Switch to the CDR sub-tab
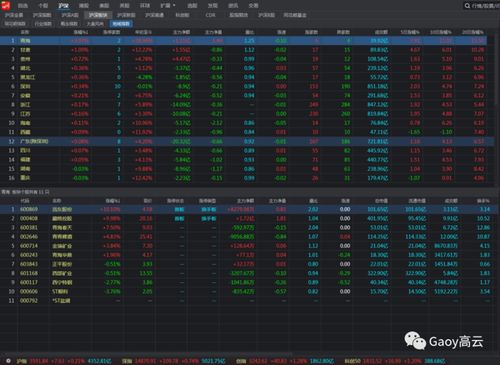The width and height of the screenshot is (500, 365). [x=210, y=15]
